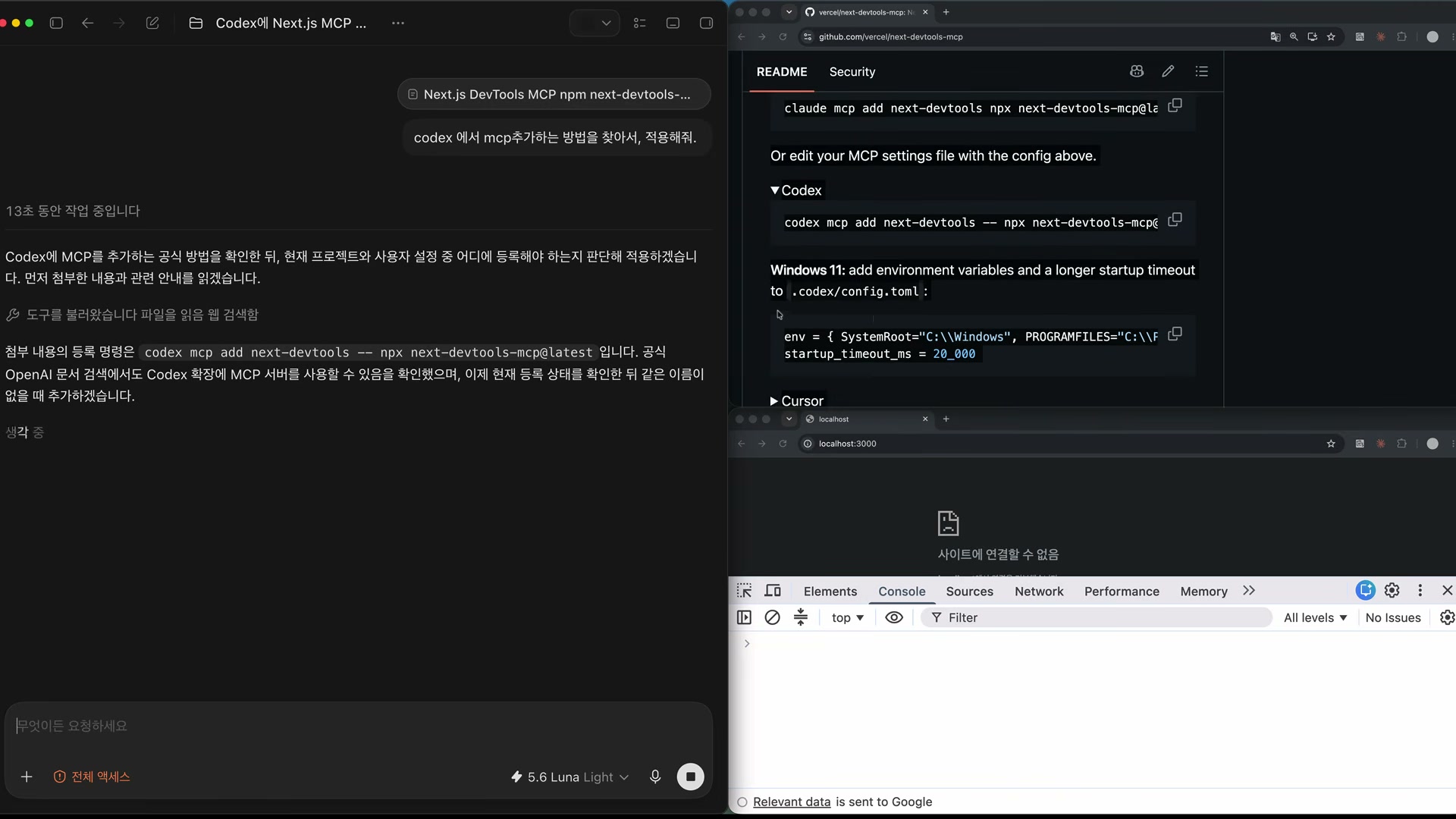Bookmark localhost page with star icon
The width and height of the screenshot is (1456, 819).
[1331, 444]
